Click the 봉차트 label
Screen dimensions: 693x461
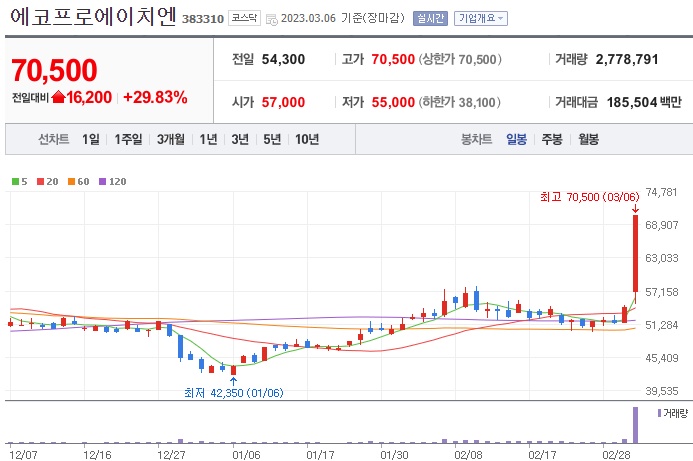476,139
